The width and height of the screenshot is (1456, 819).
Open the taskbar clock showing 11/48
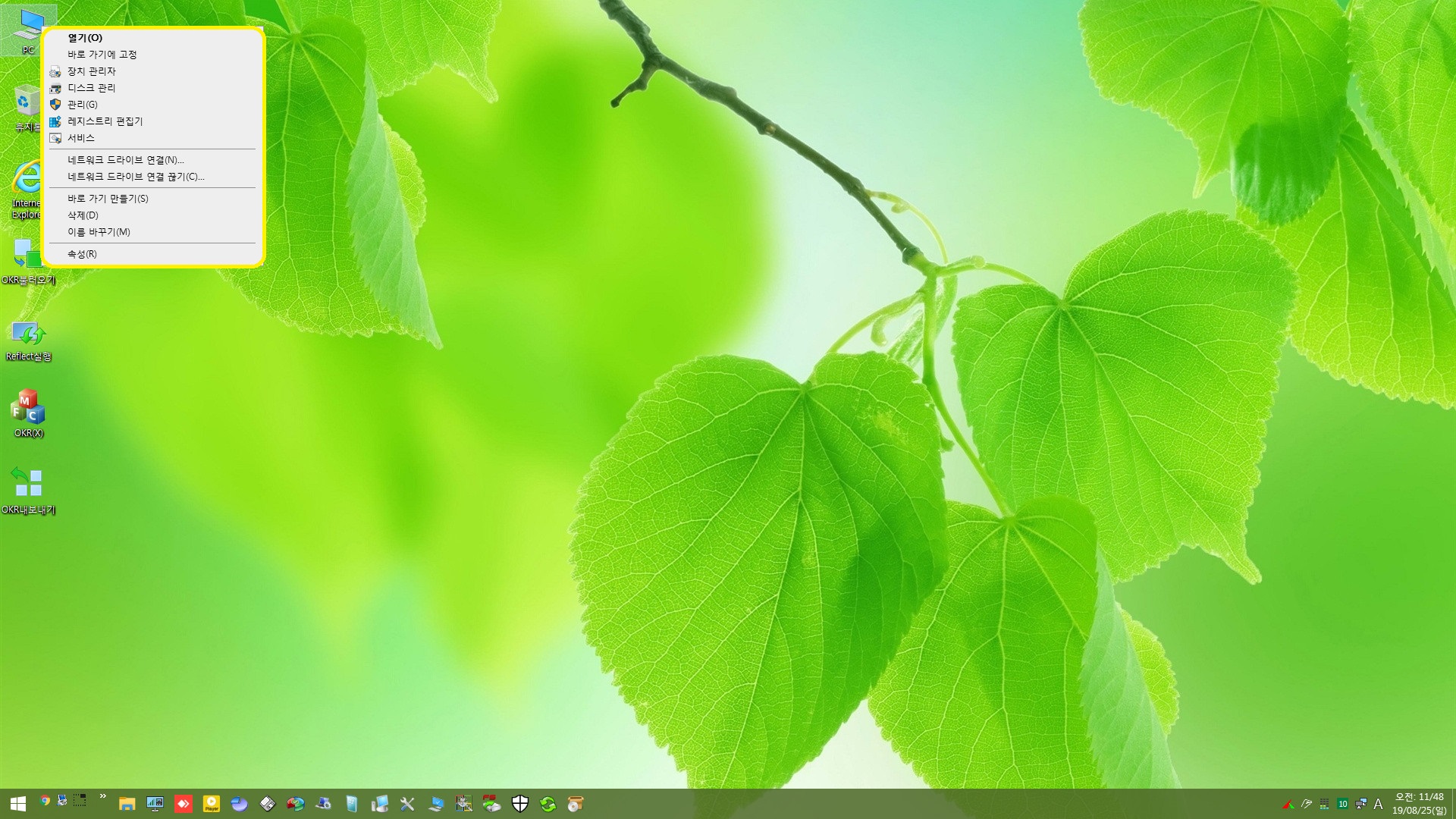click(x=1420, y=804)
